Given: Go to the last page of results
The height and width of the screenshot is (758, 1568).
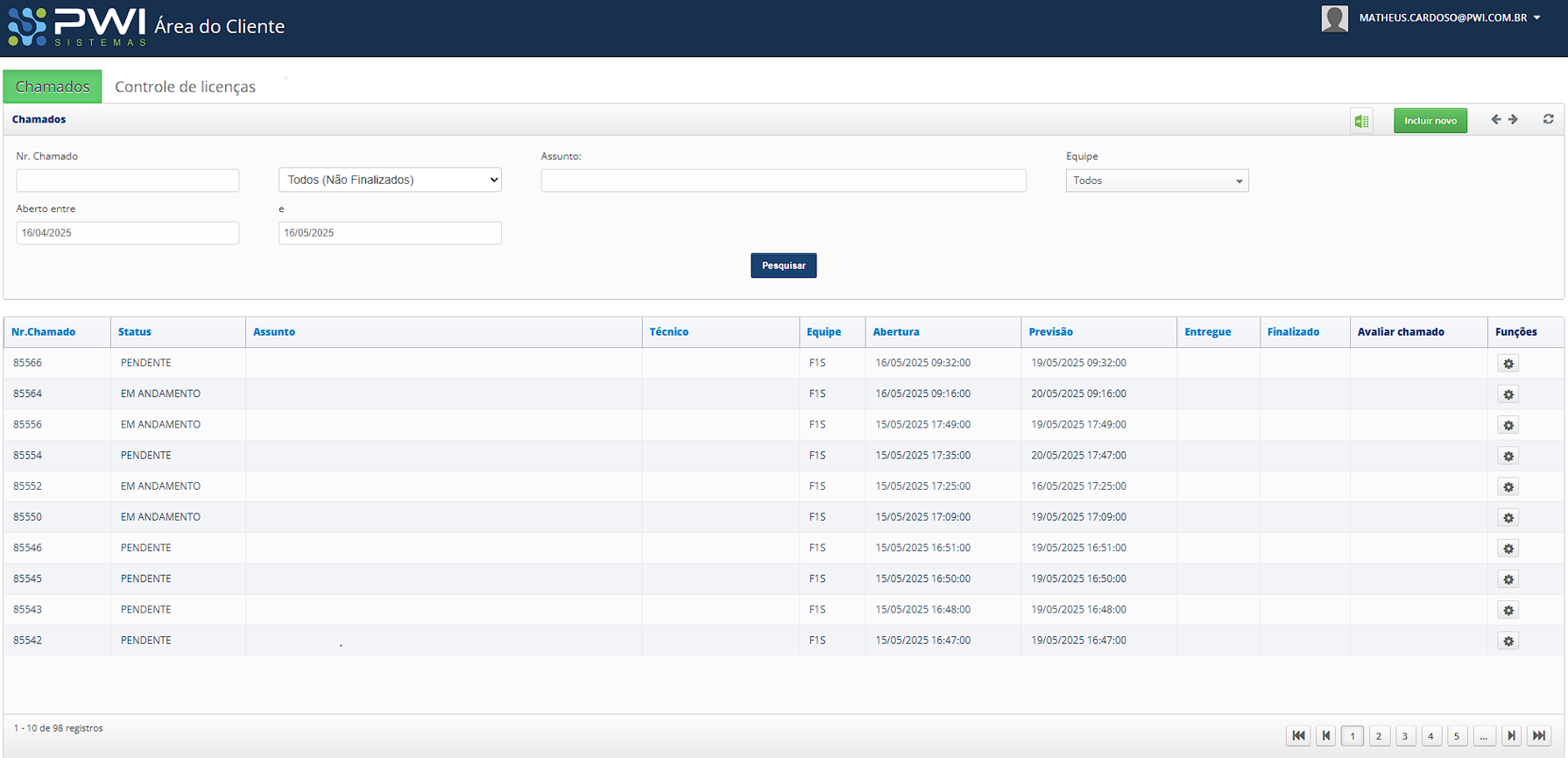Looking at the screenshot, I should coord(1538,736).
